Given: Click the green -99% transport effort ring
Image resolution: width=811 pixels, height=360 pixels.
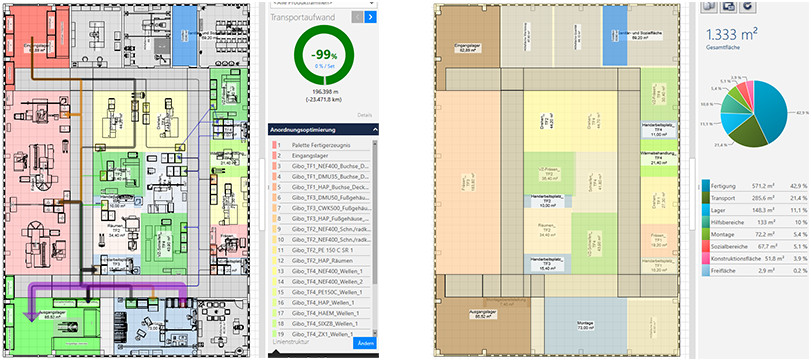Looking at the screenshot, I should tap(324, 55).
